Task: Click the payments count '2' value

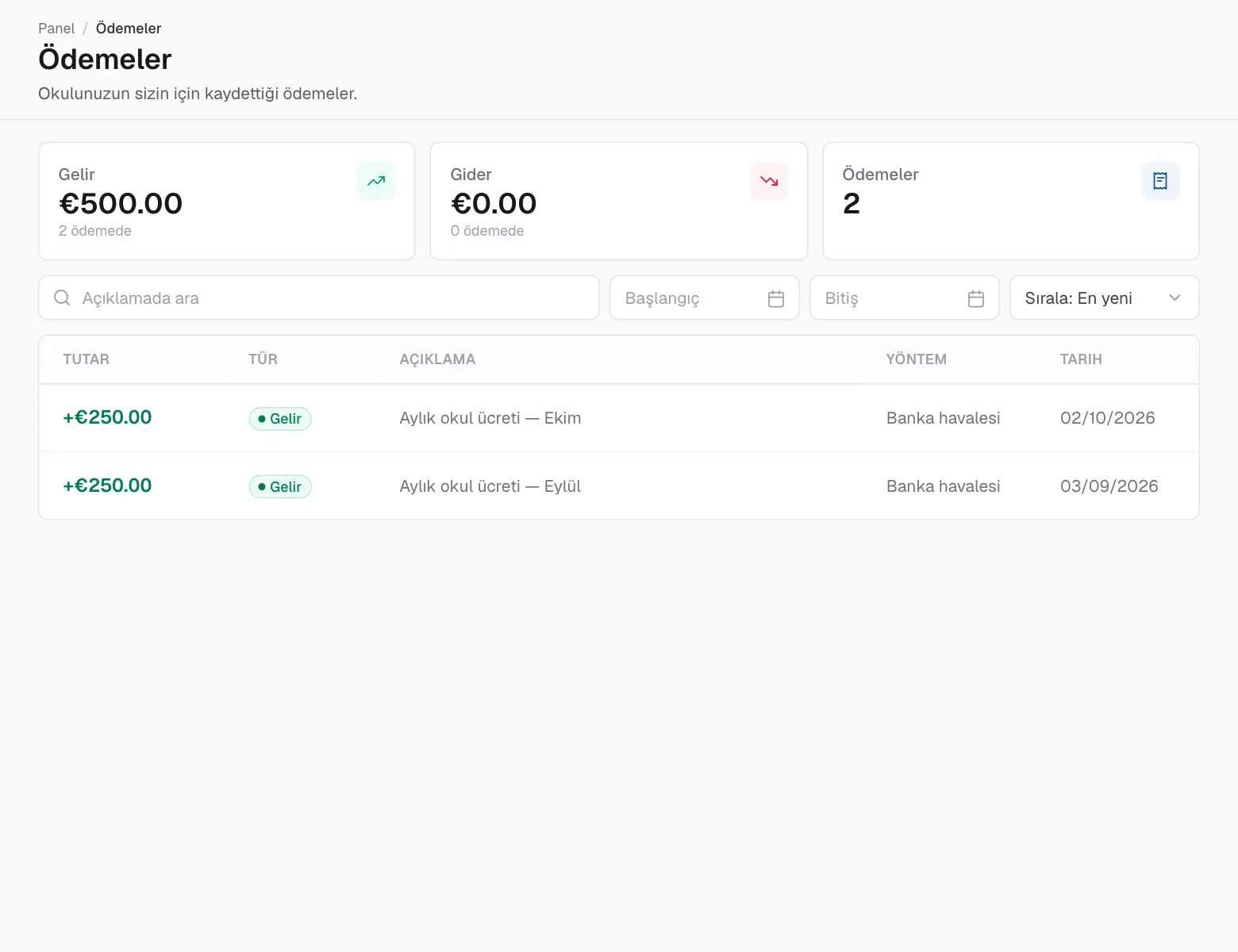Action: pos(852,204)
